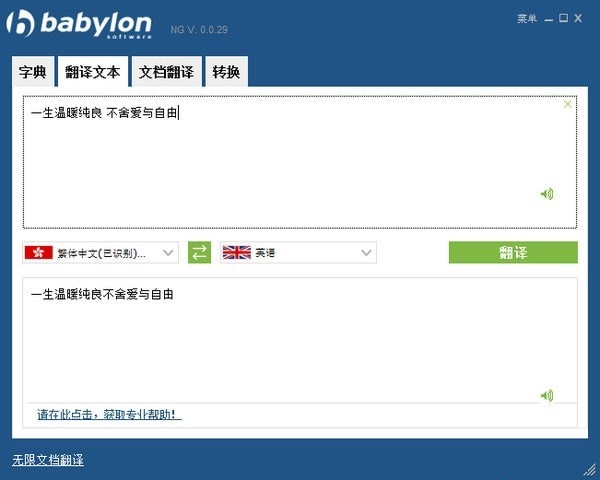Expand the source language dropdown arrow
The width and height of the screenshot is (600, 480).
[168, 253]
